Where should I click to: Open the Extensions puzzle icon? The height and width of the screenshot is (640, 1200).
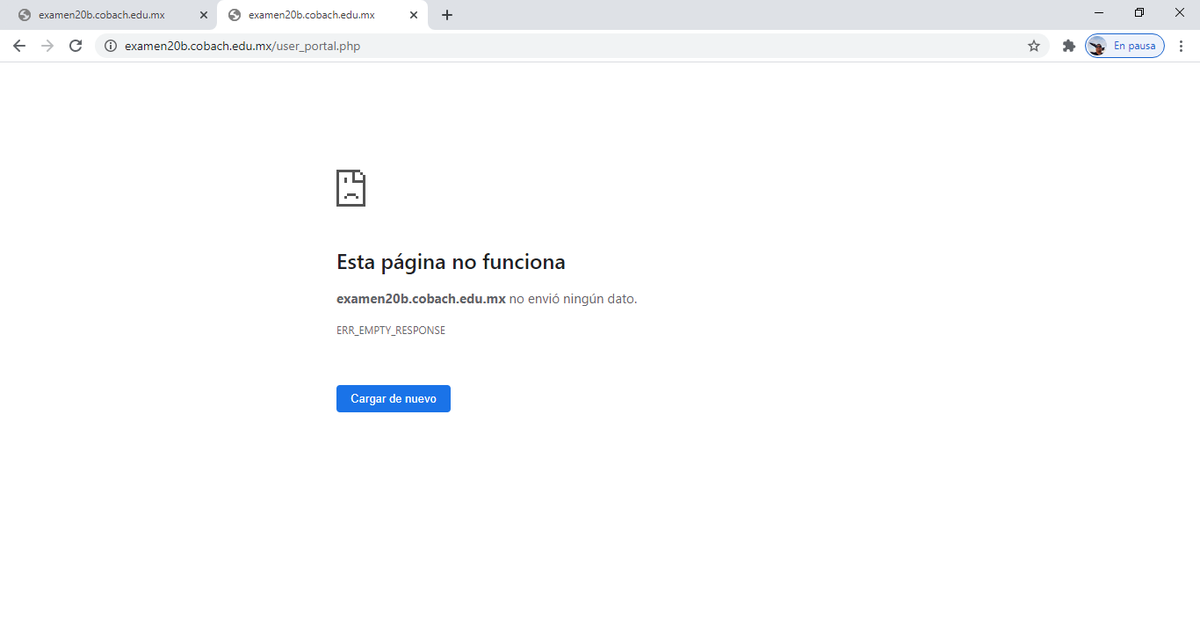click(1068, 46)
